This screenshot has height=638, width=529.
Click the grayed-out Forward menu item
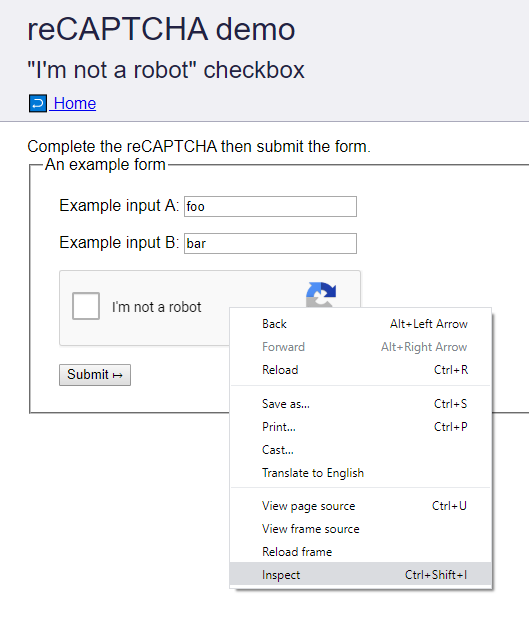click(x=361, y=347)
